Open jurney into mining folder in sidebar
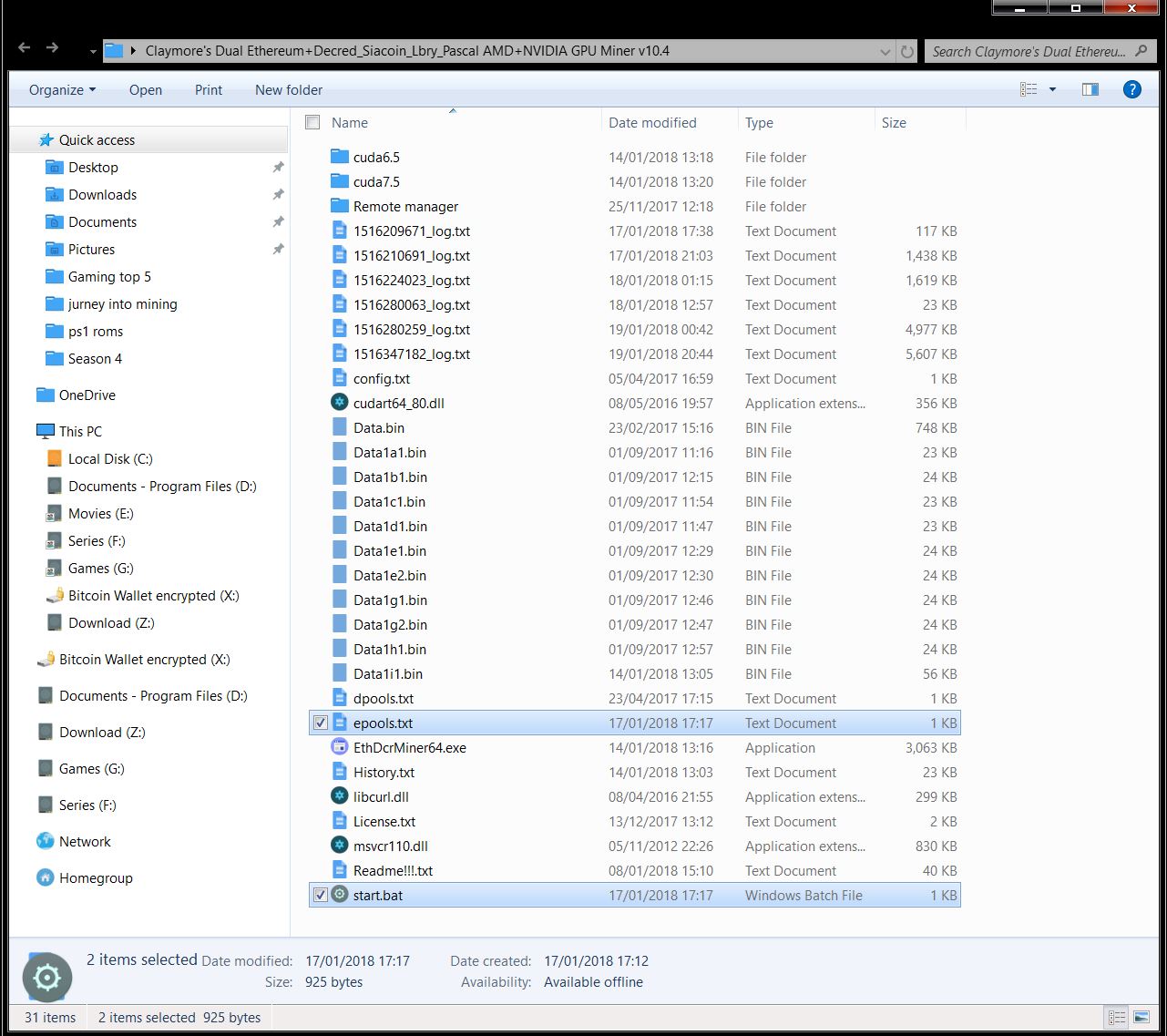 (122, 303)
